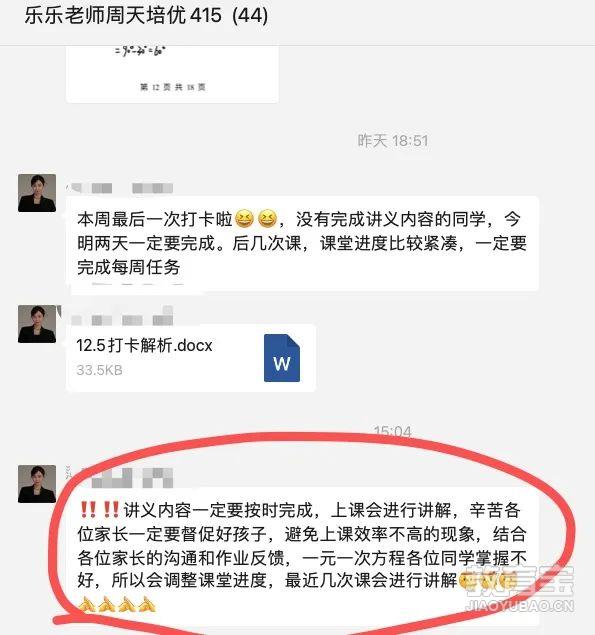Tap the blurred sender name above the last message
This screenshot has height=635, width=595.
point(120,477)
